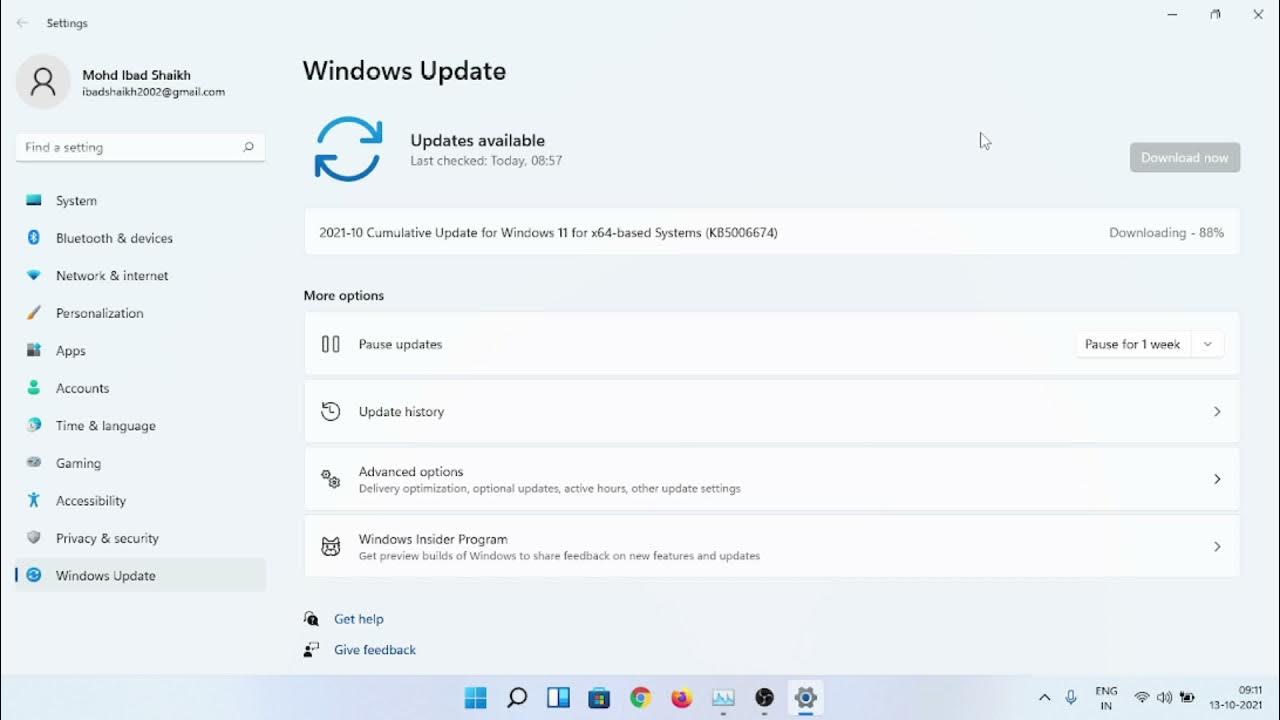Click the Apps icon in sidebar

[x=34, y=350]
